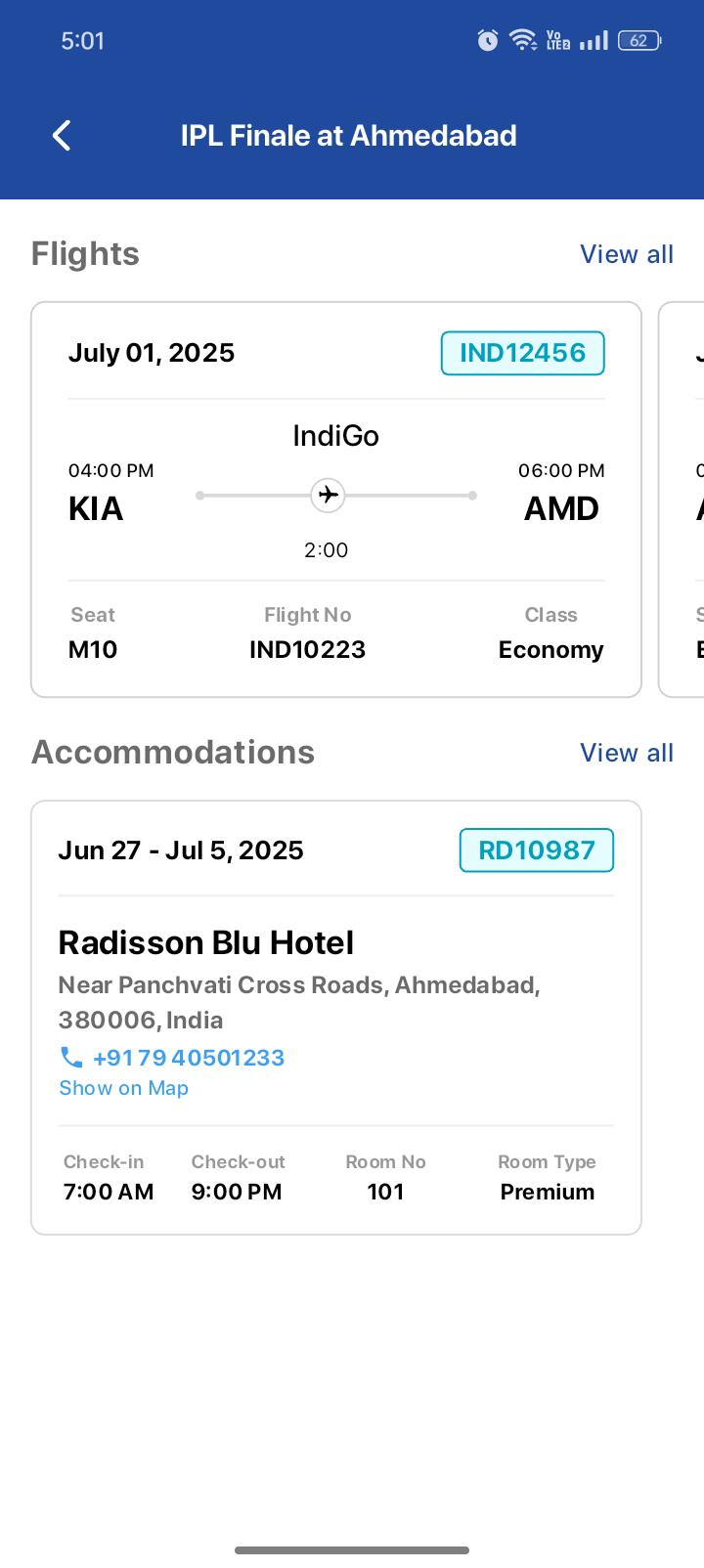
Task: Tap the Wi-Fi icon in status bar
Action: 522,40
